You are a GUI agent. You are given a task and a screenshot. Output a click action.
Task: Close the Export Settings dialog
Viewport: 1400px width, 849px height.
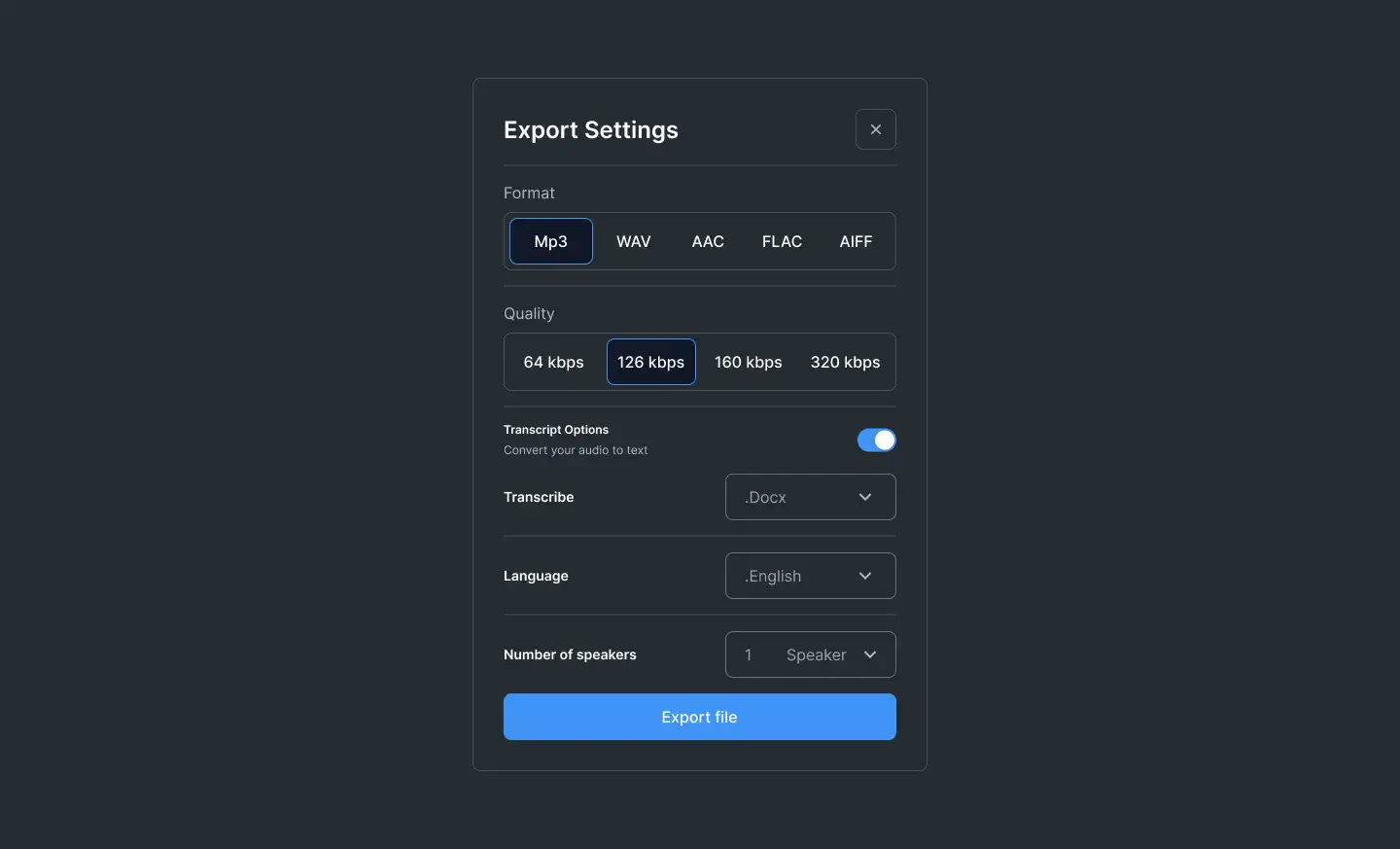point(876,129)
